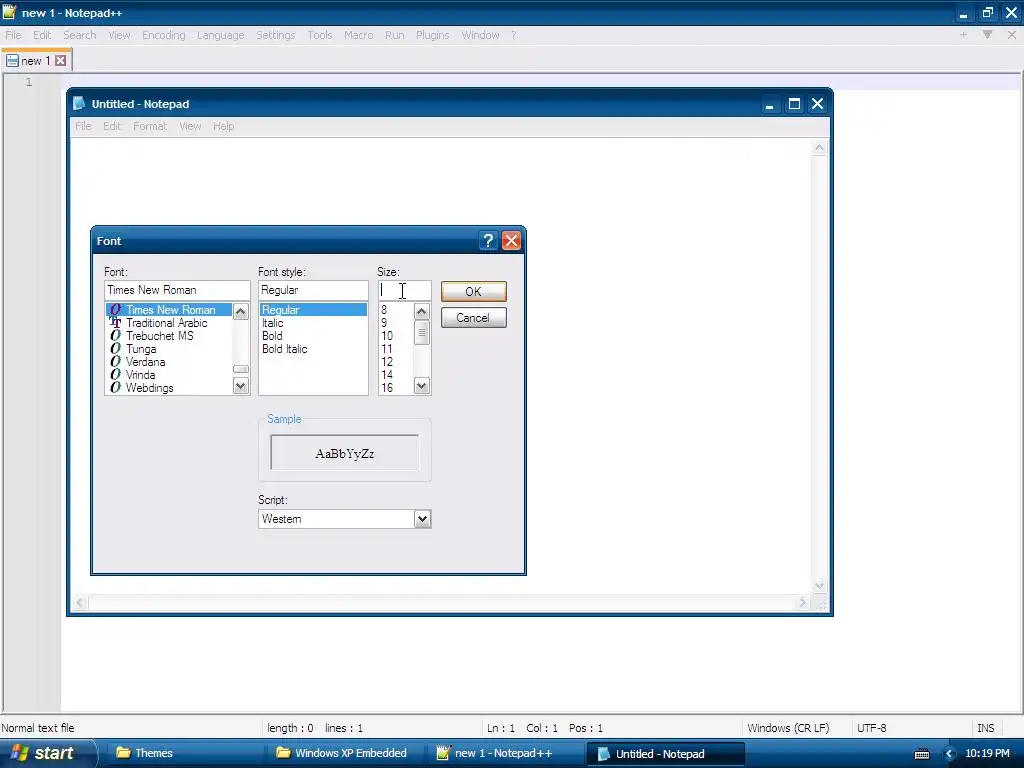Open Notepad View menu
The image size is (1024, 768).
coord(190,126)
